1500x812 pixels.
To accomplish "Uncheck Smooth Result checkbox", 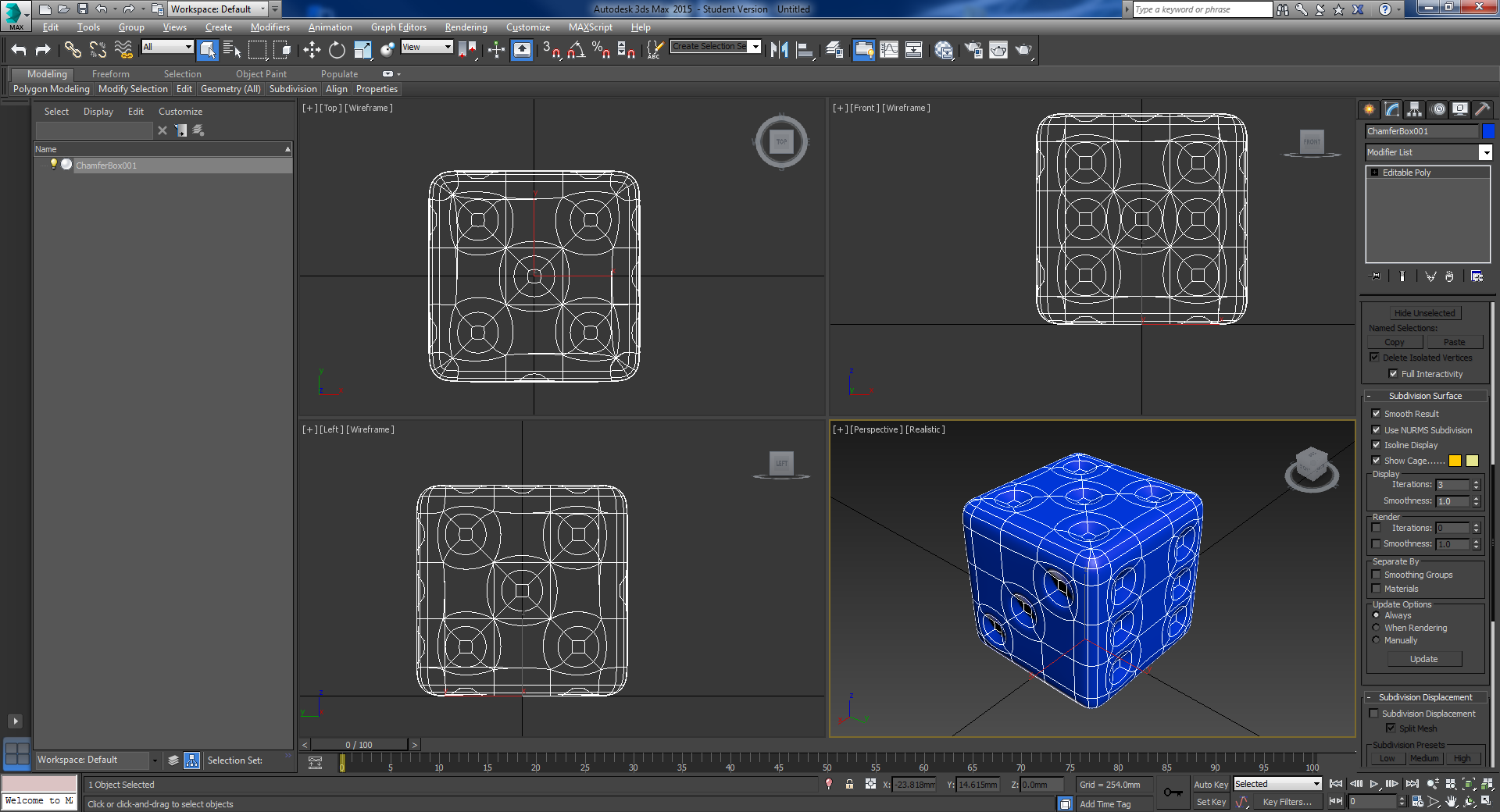I will [x=1377, y=414].
